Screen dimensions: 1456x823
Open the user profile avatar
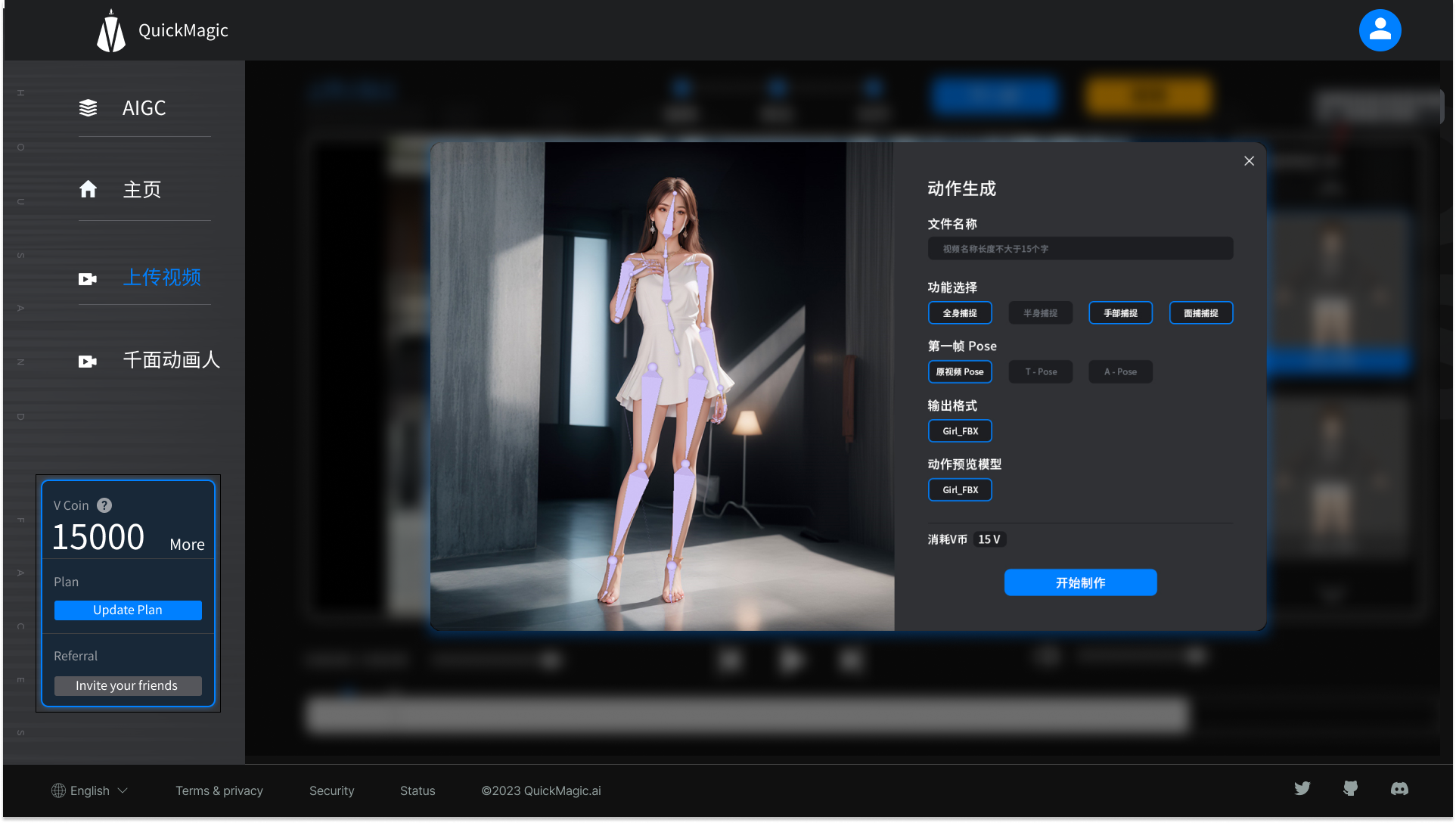tap(1379, 30)
